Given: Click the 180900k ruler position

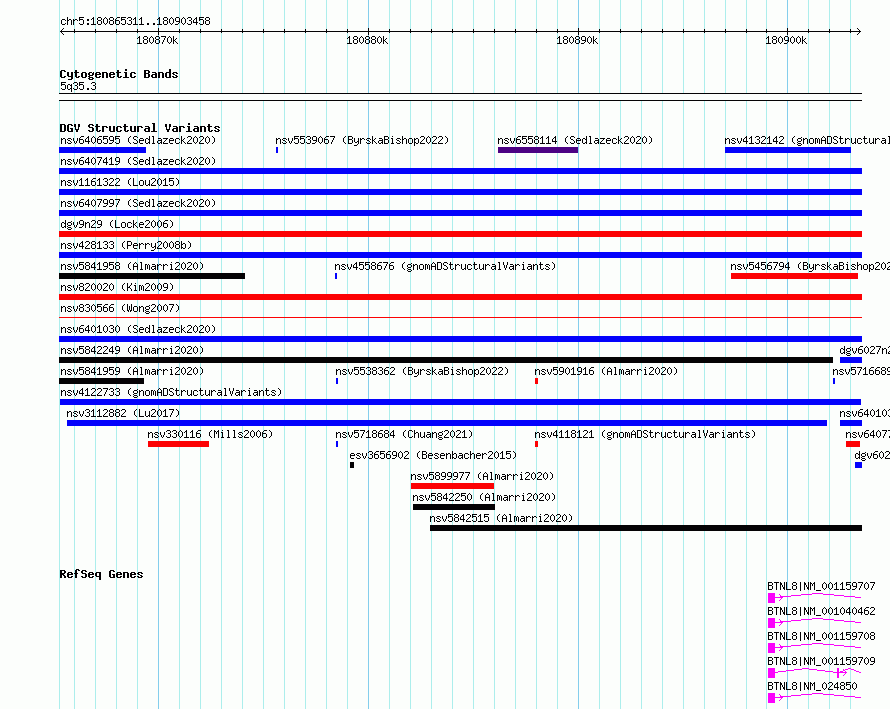Looking at the screenshot, I should pyautogui.click(x=786, y=40).
